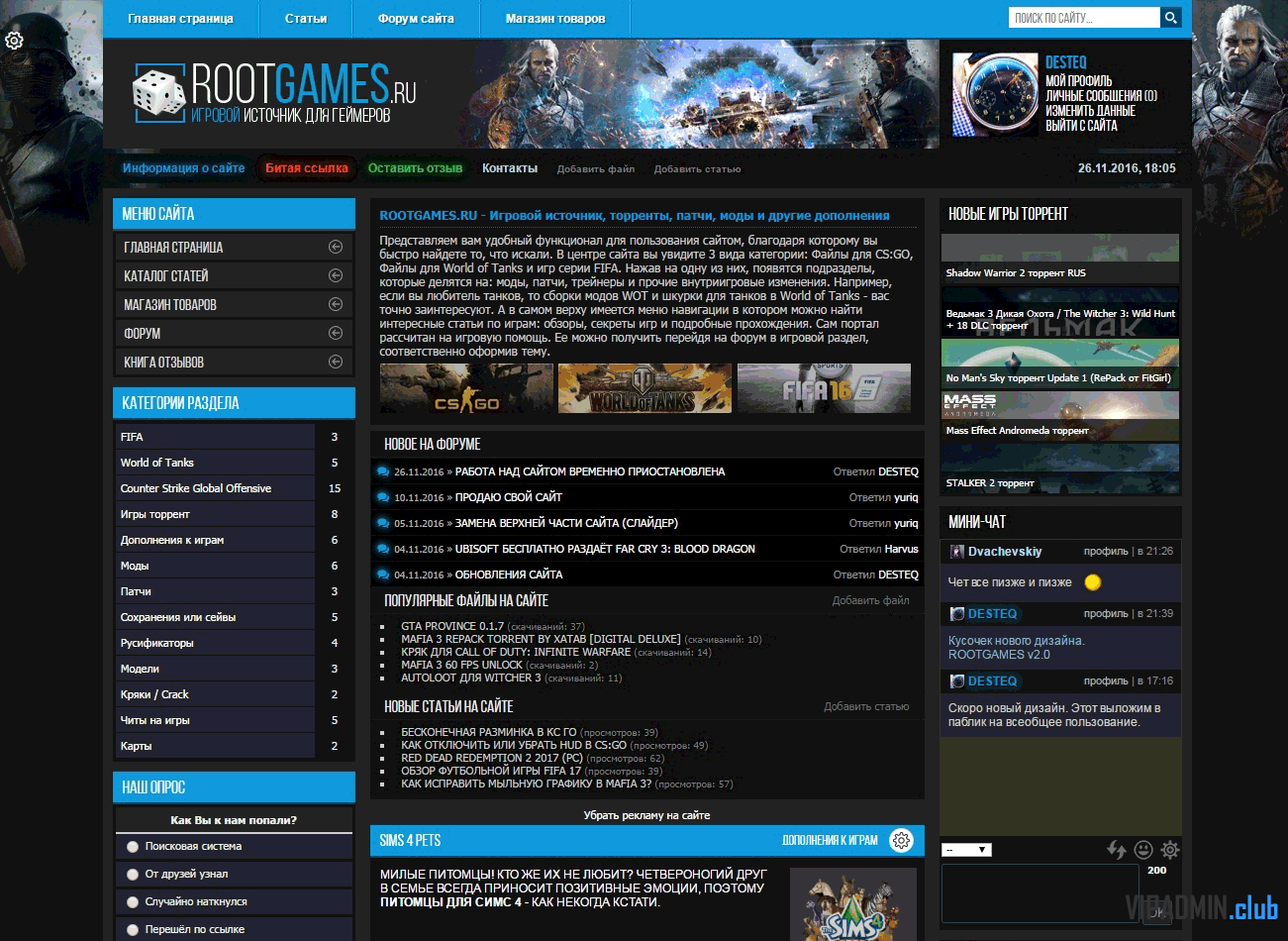Click arrow icon beside Главная страница menu

coord(336,247)
